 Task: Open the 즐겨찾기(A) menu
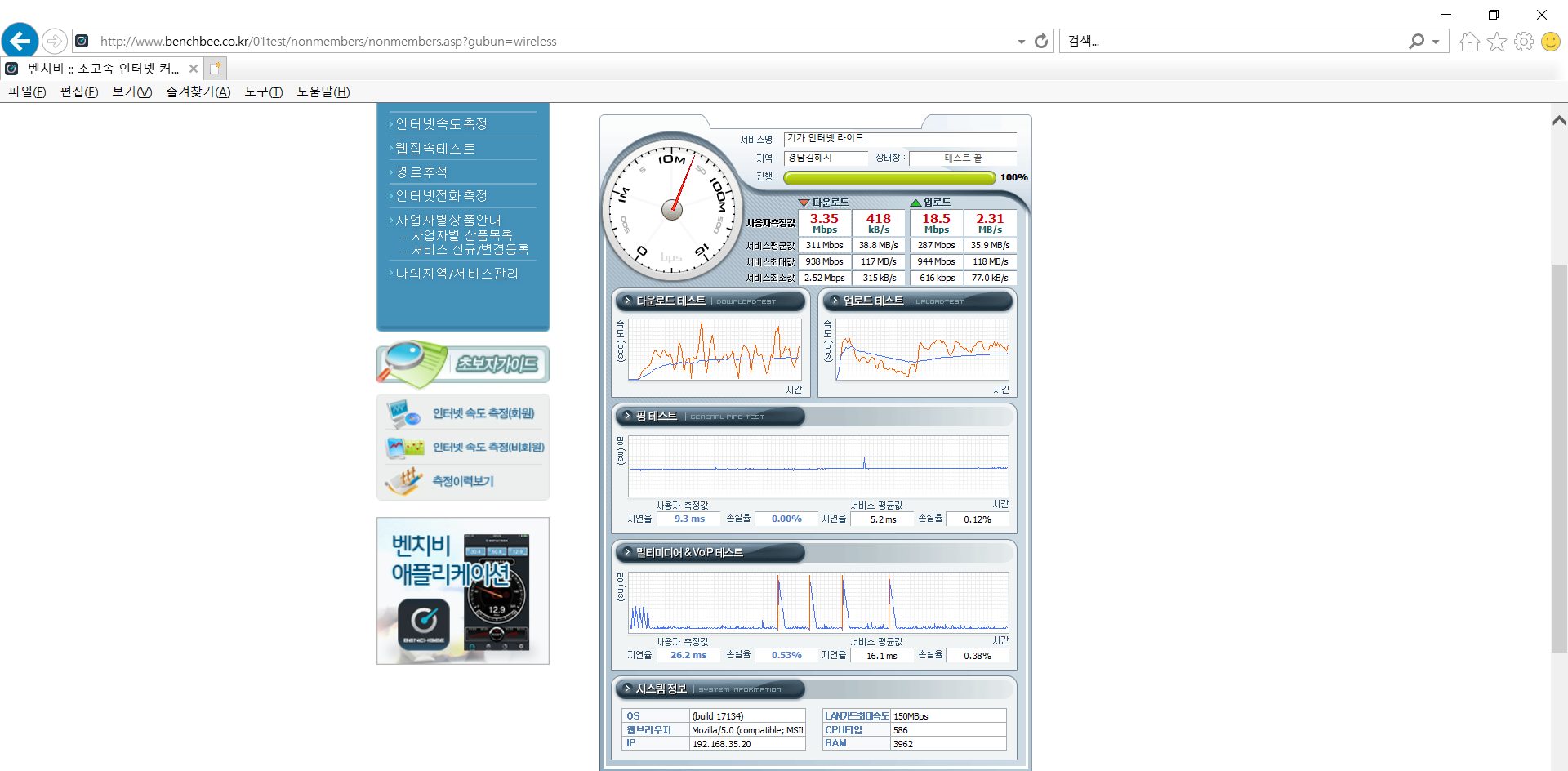(198, 91)
